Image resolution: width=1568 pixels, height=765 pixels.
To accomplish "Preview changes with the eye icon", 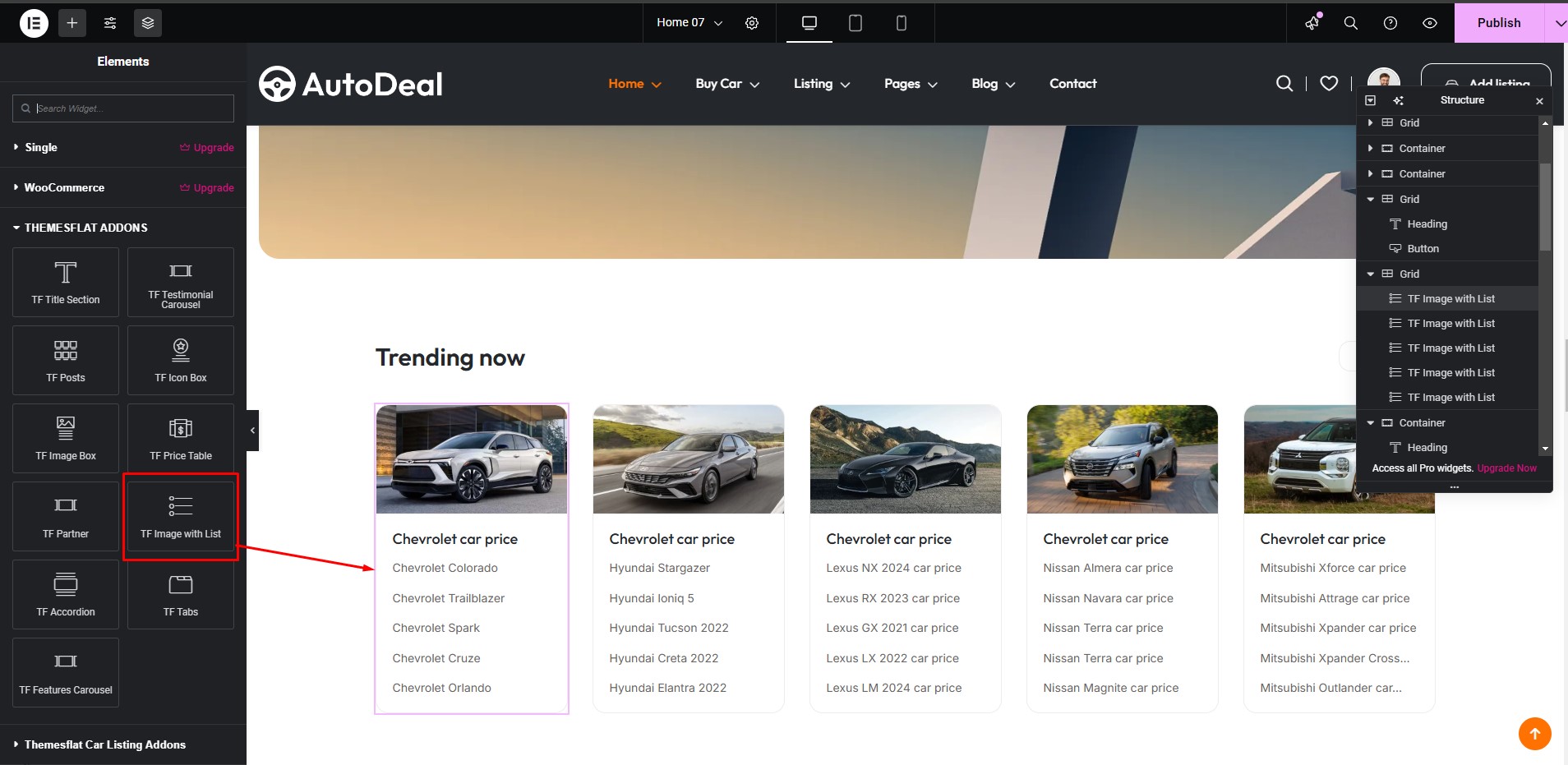I will tap(1430, 23).
